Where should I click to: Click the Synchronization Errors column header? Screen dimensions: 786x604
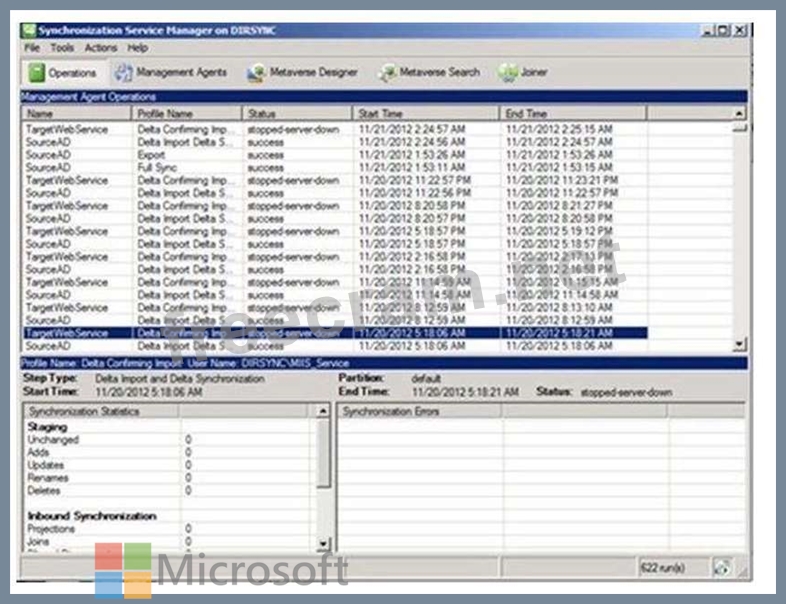click(420, 411)
